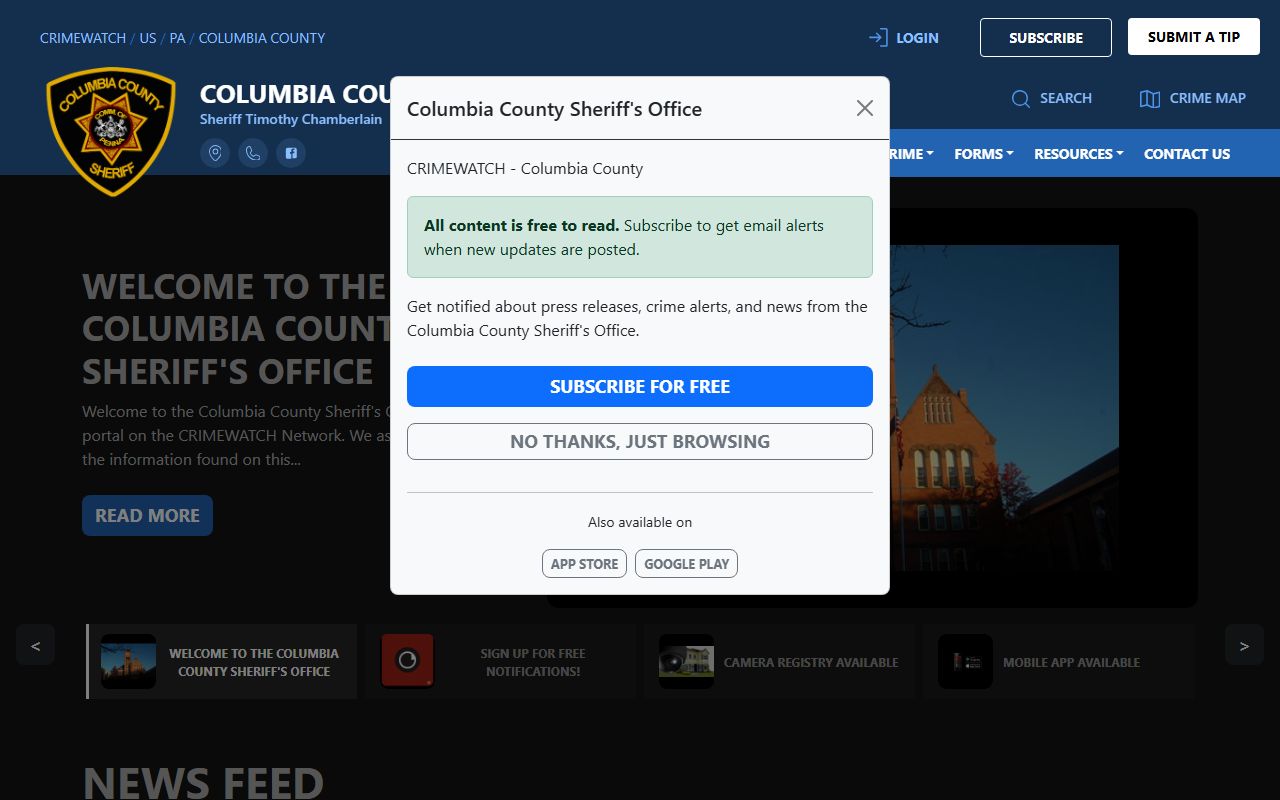This screenshot has height=800, width=1280.
Task: Click 'All content is free to read.' text
Action: 522,225
